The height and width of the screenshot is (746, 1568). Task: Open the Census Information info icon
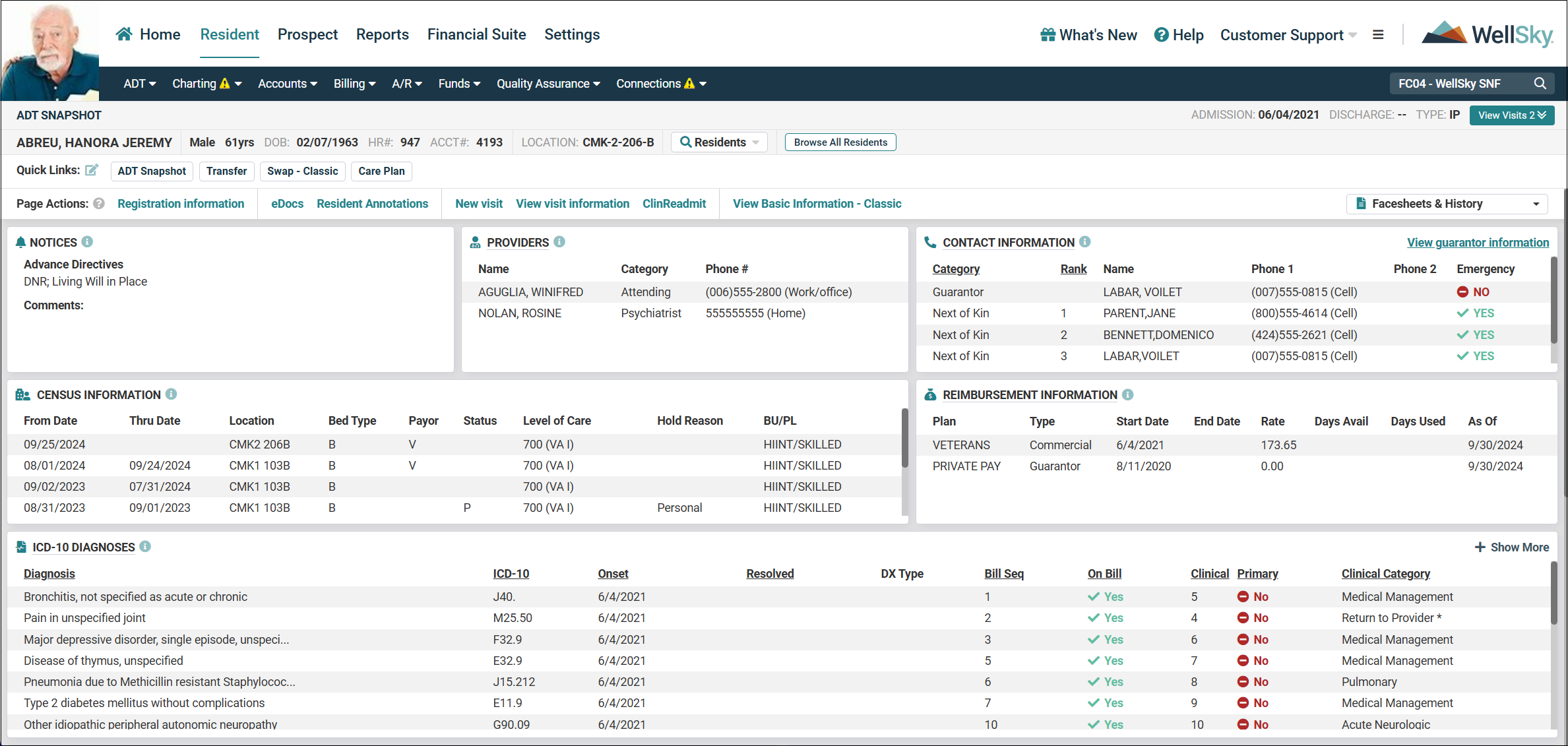coord(172,394)
